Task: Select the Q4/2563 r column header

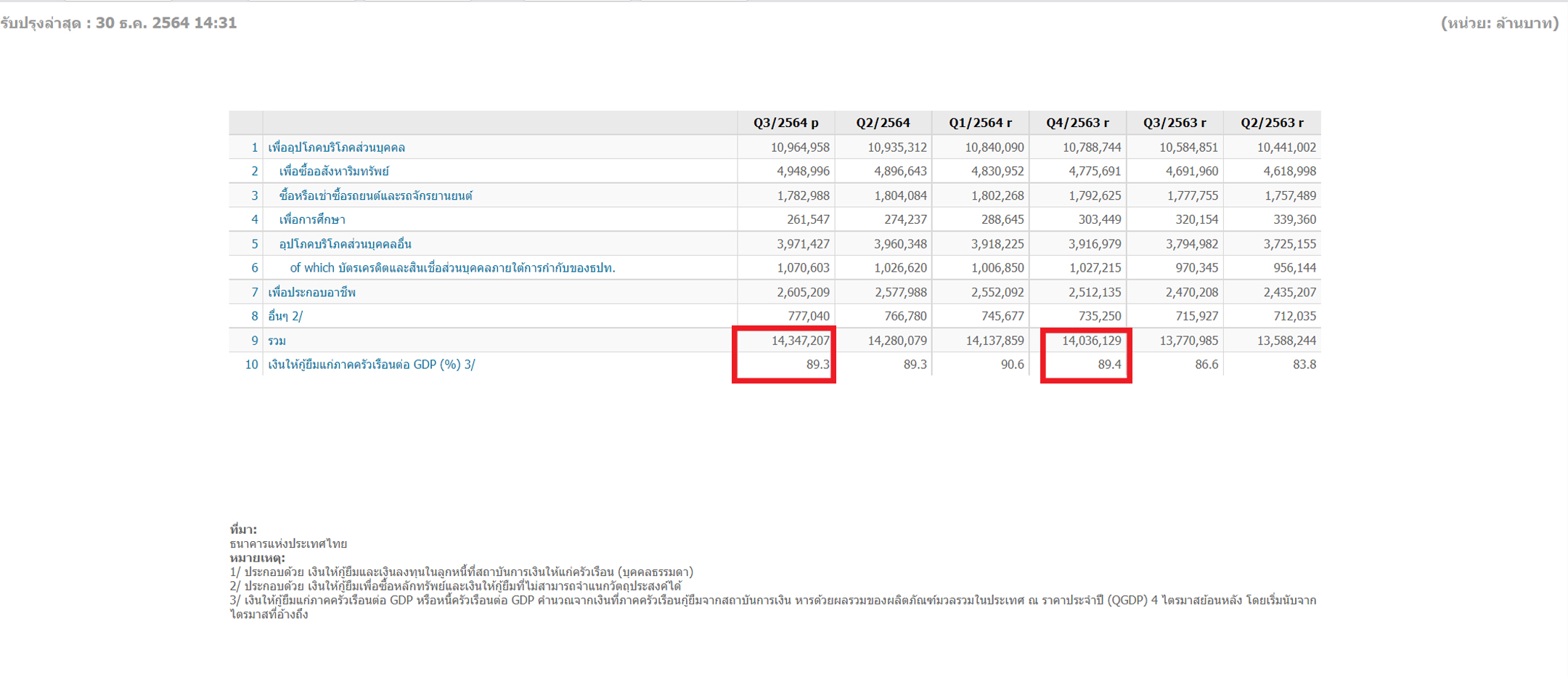Action: pos(1077,123)
